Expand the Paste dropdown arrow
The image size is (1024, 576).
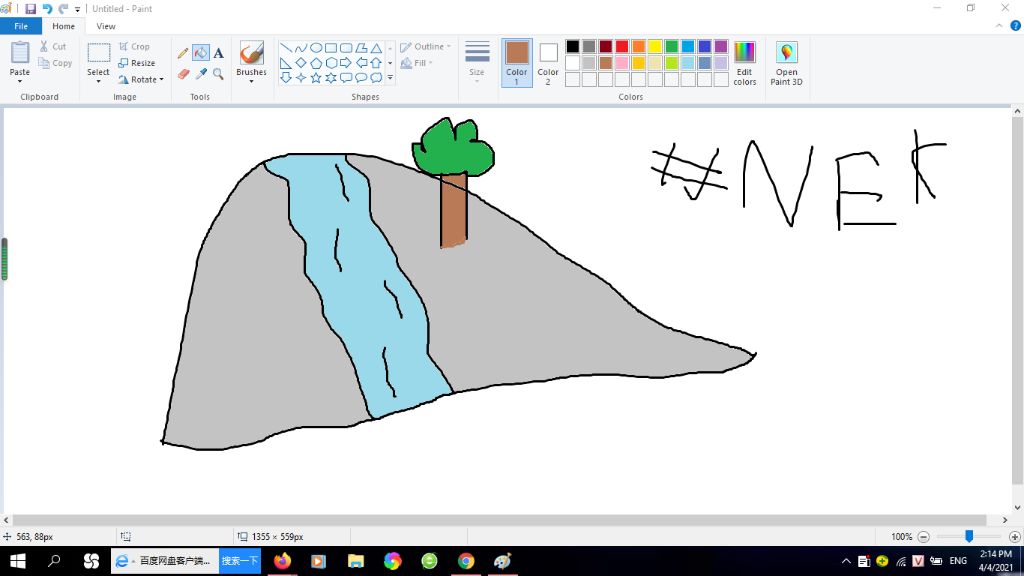(20, 81)
